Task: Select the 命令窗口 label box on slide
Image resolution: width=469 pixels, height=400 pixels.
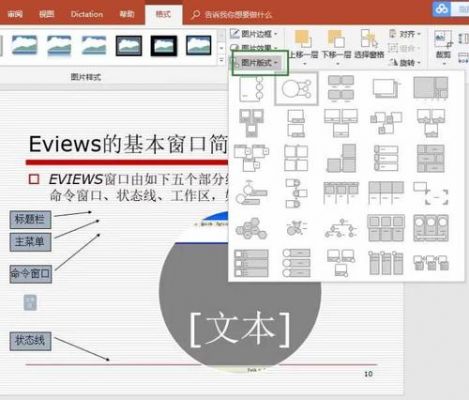Action: tap(31, 274)
